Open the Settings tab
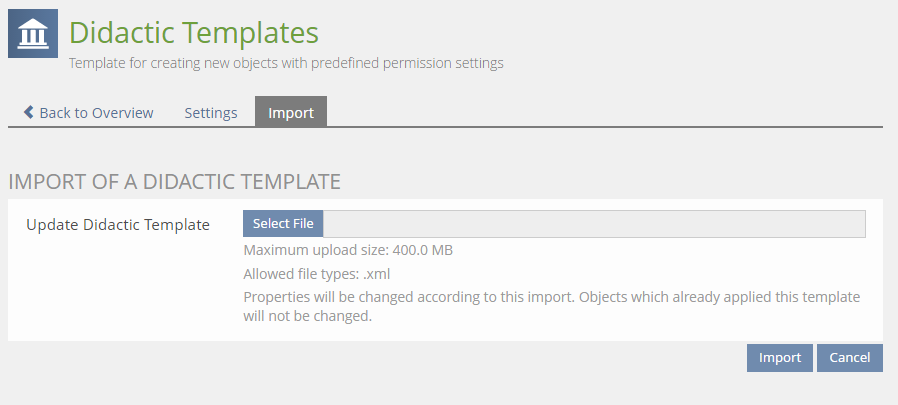The image size is (898, 405). pyautogui.click(x=211, y=112)
